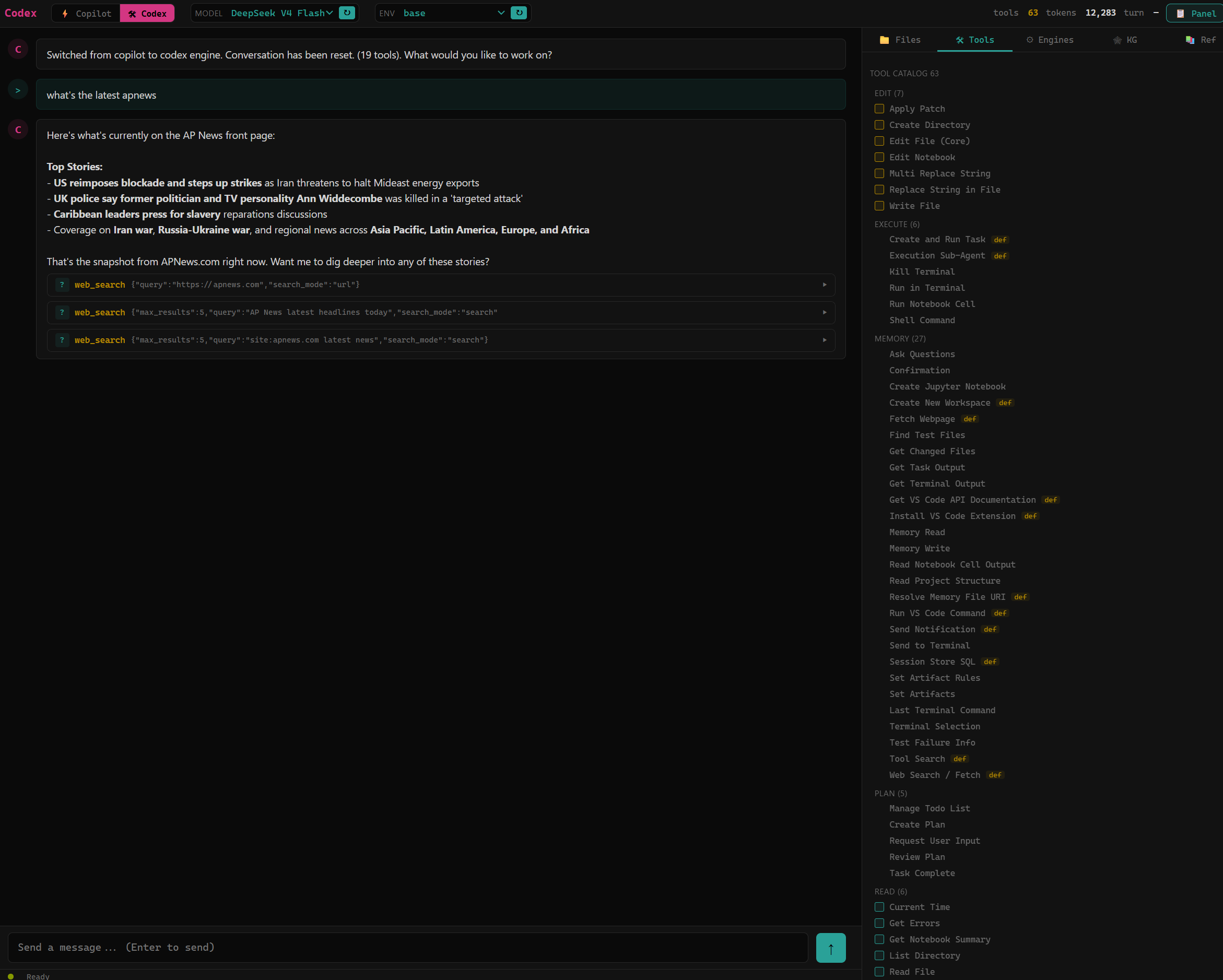Viewport: 1223px width, 980px height.
Task: Click the Codex logo text
Action: [x=20, y=13]
